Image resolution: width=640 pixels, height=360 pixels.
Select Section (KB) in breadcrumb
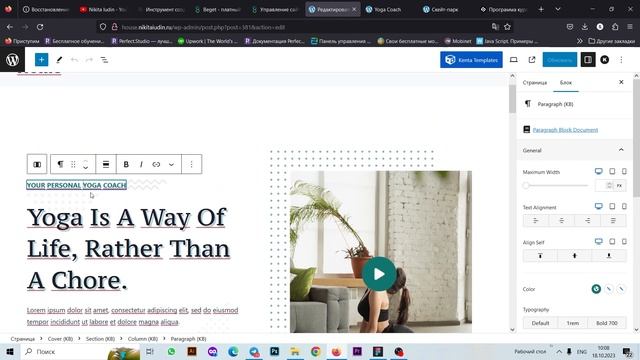click(100, 339)
